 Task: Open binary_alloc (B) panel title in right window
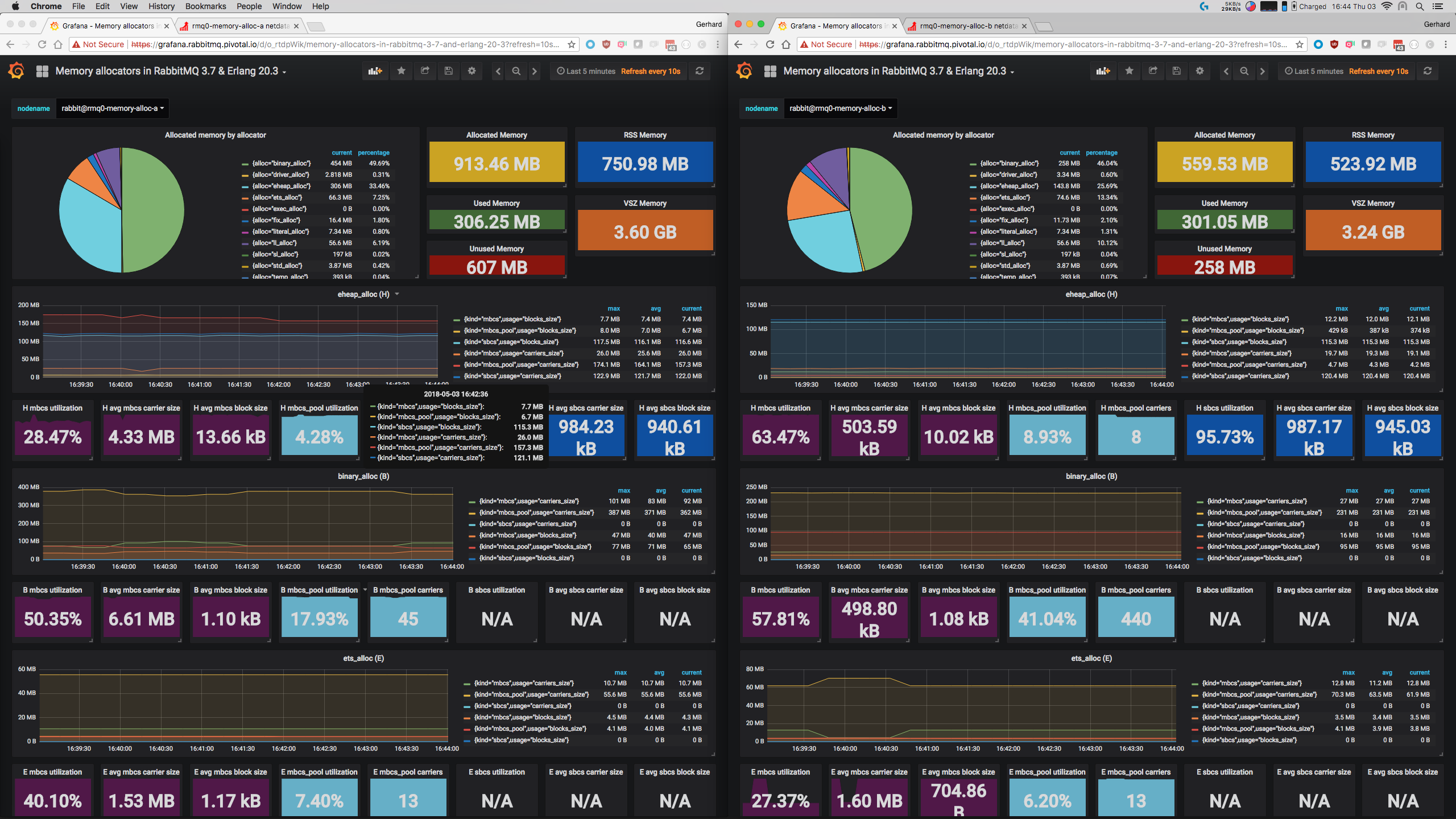coord(1091,476)
